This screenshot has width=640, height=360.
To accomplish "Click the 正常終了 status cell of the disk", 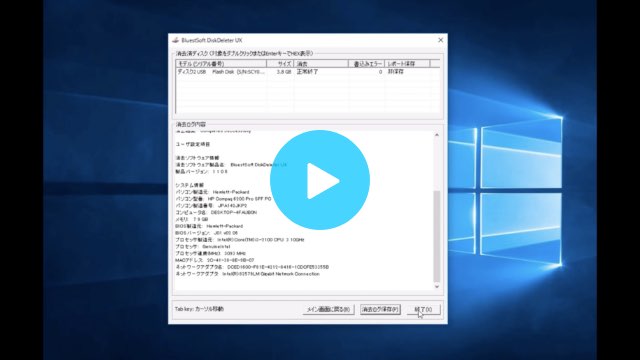I will (x=307, y=71).
